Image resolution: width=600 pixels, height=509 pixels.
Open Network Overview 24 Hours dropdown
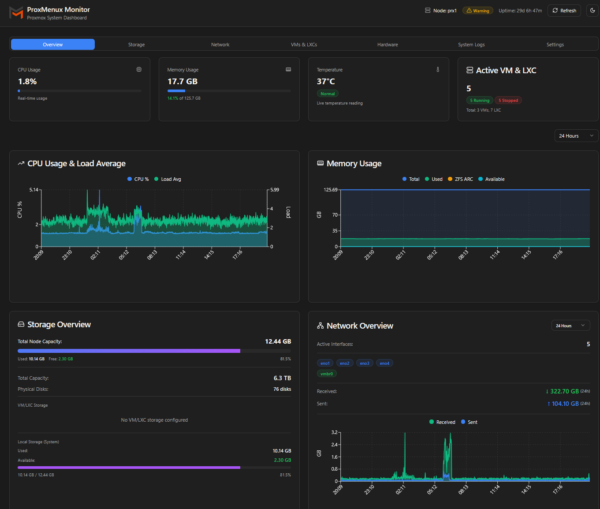[567, 325]
